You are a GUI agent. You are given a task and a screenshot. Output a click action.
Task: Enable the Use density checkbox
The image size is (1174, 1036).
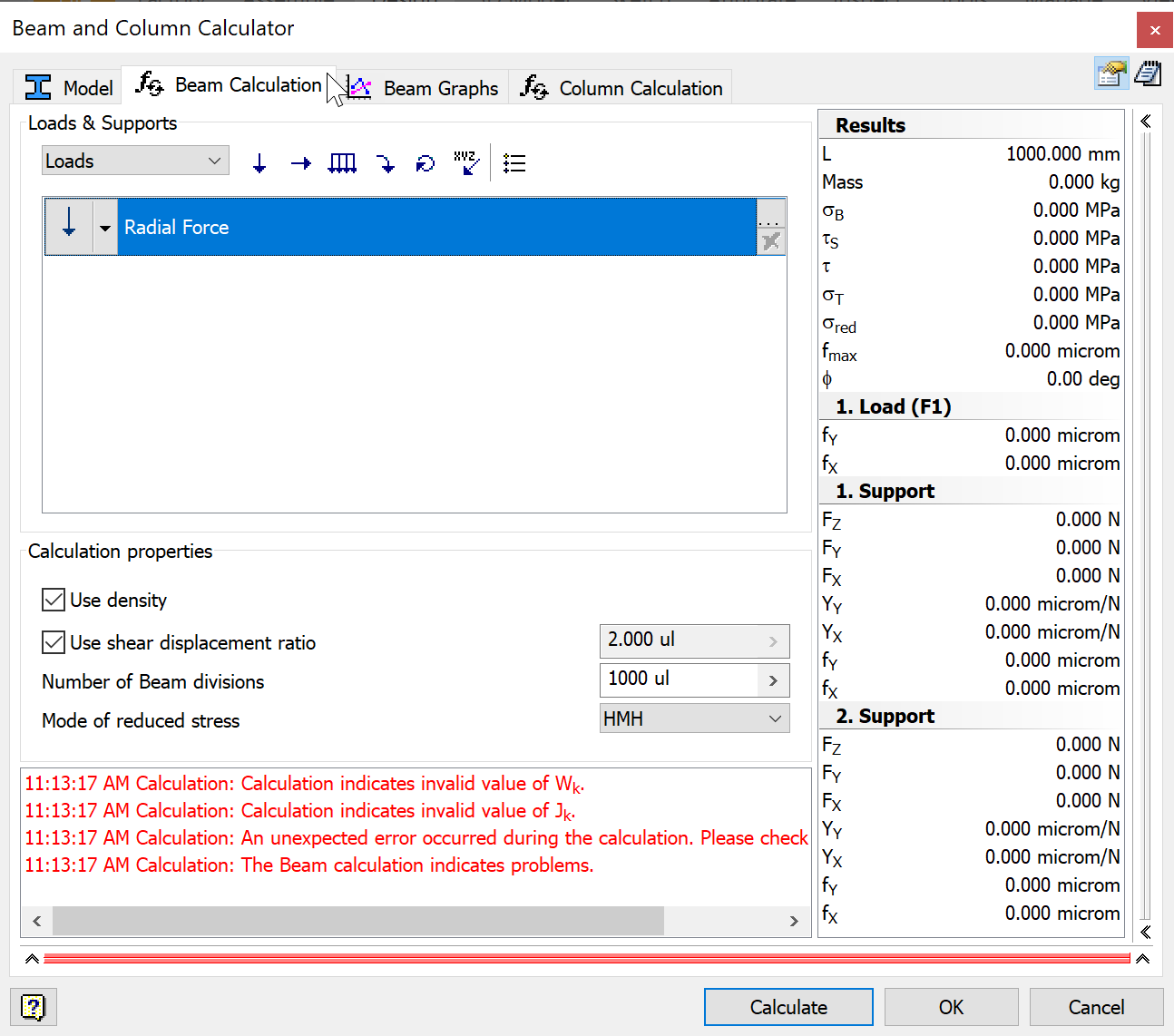[x=53, y=599]
